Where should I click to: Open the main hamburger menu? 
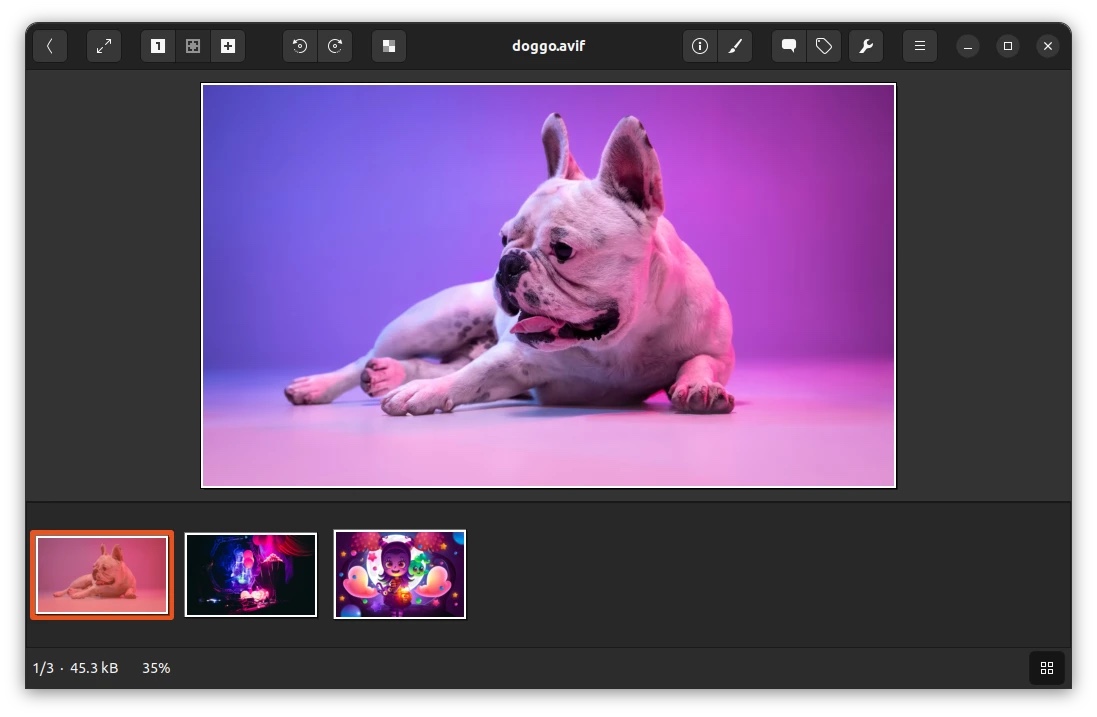coord(920,46)
